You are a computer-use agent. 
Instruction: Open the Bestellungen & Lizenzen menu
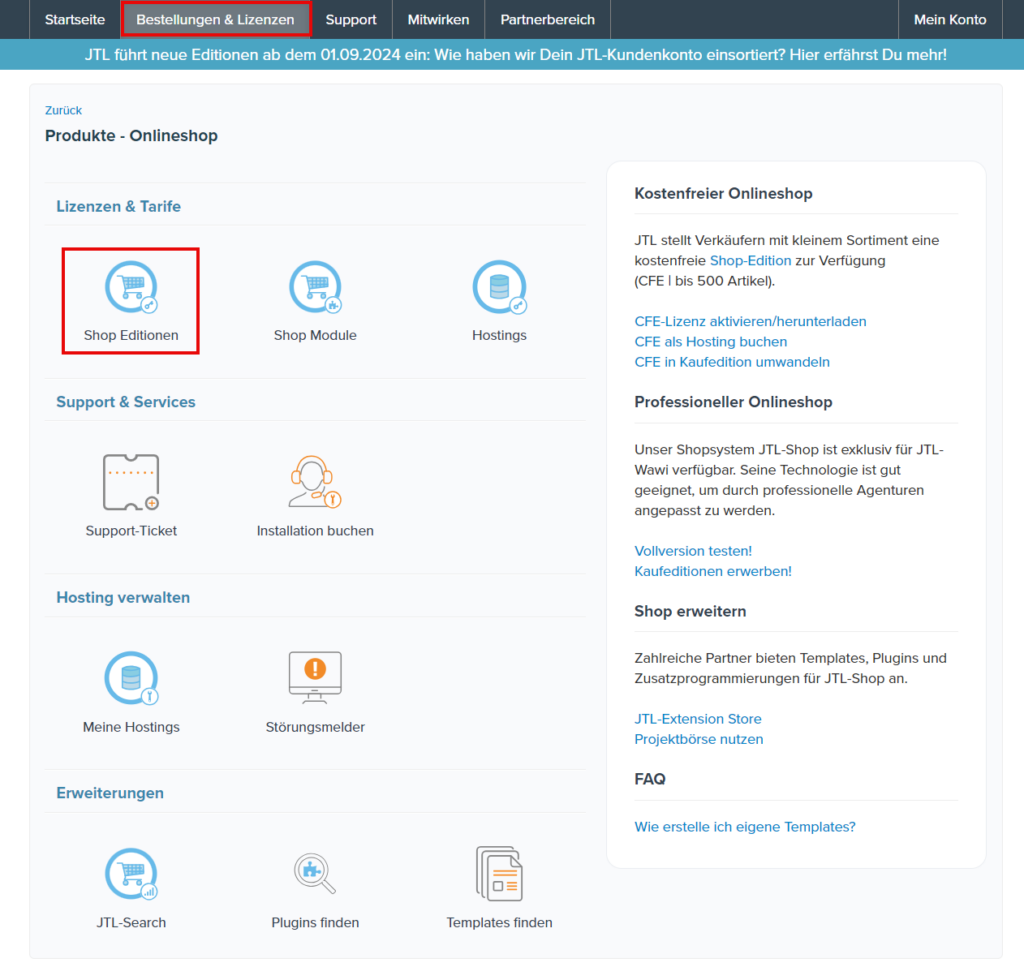[x=216, y=20]
